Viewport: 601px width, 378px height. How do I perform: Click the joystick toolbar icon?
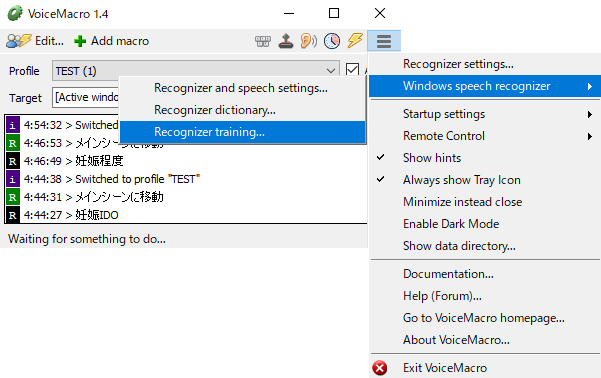[286, 41]
